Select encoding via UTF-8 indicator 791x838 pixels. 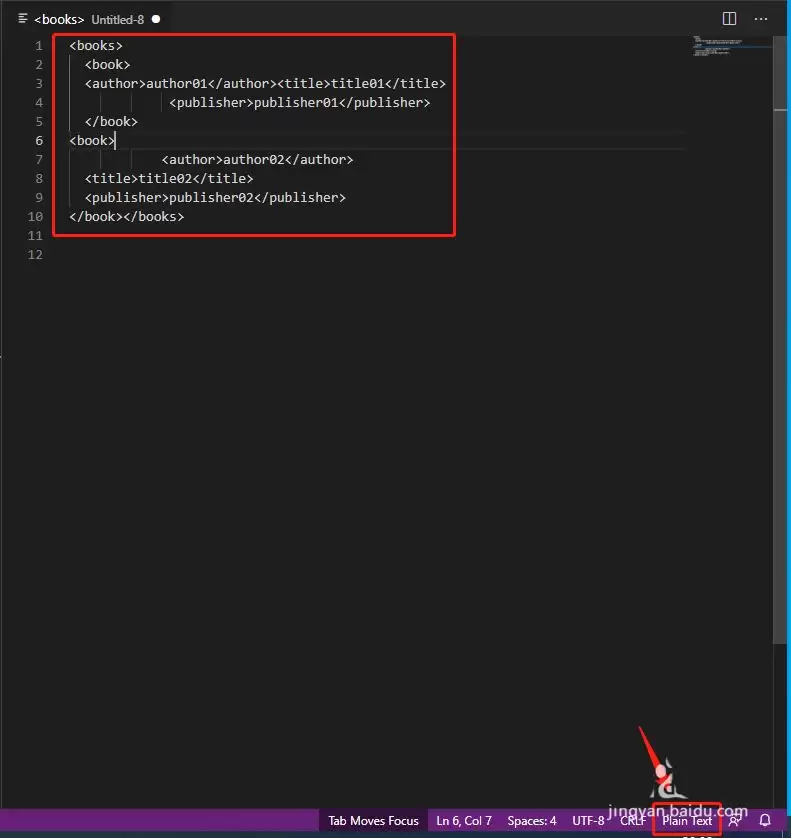coord(588,820)
